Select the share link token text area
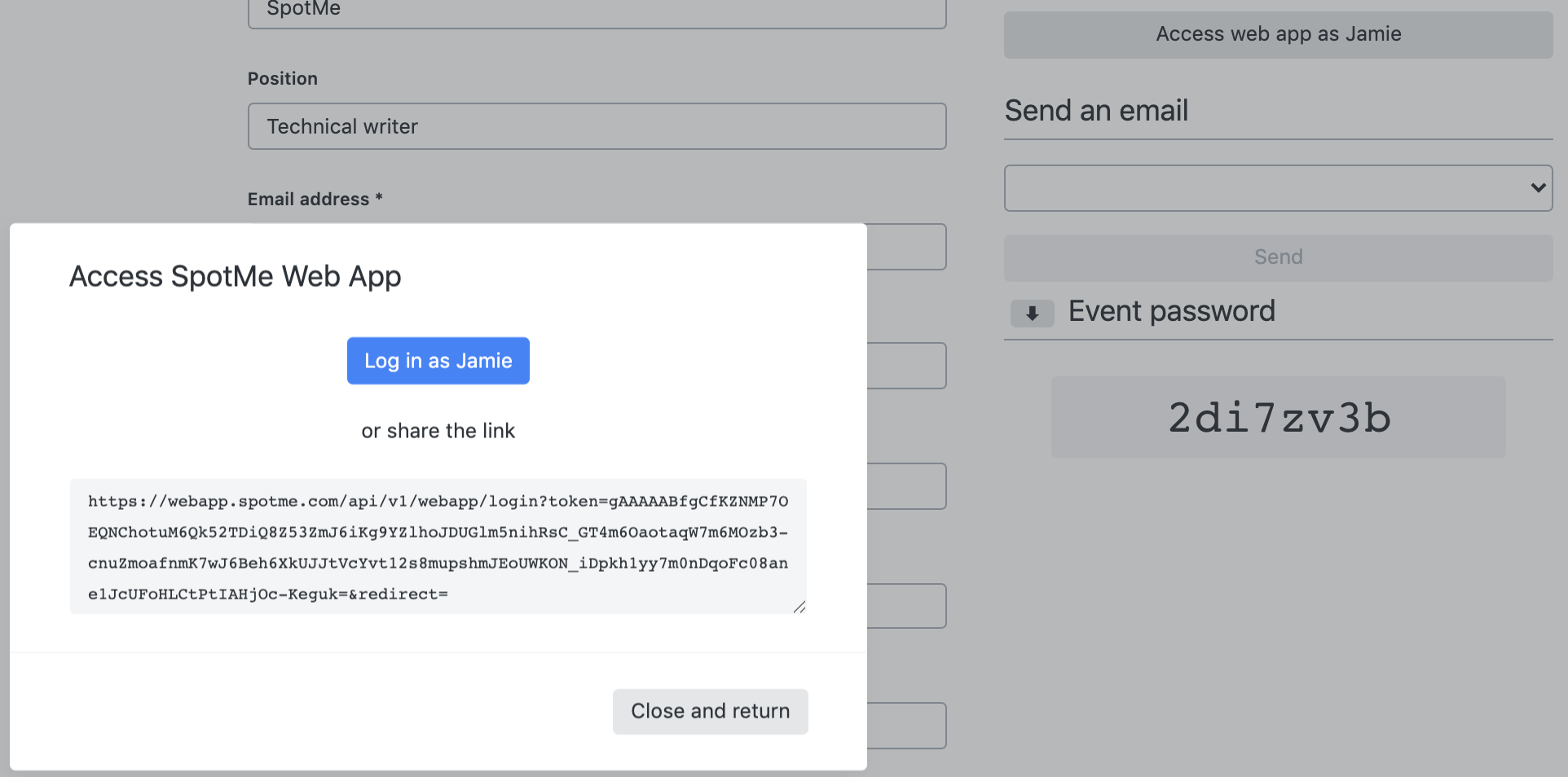This screenshot has height=777, width=1568. [438, 547]
